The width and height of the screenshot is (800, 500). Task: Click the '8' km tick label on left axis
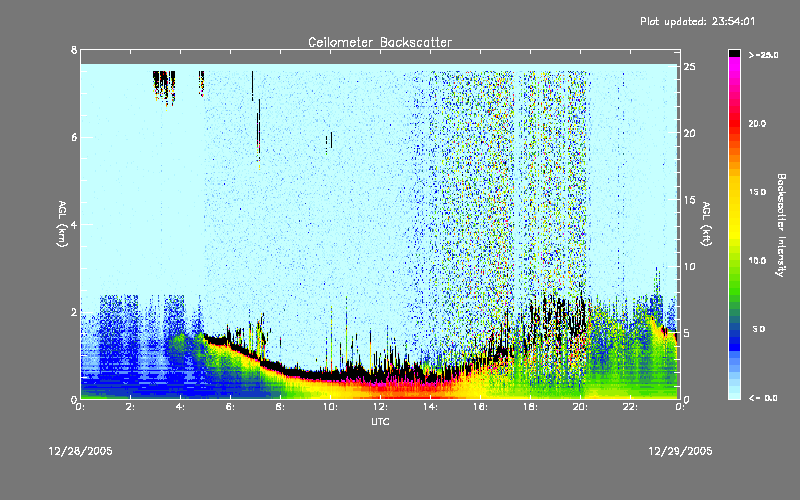click(x=74, y=50)
